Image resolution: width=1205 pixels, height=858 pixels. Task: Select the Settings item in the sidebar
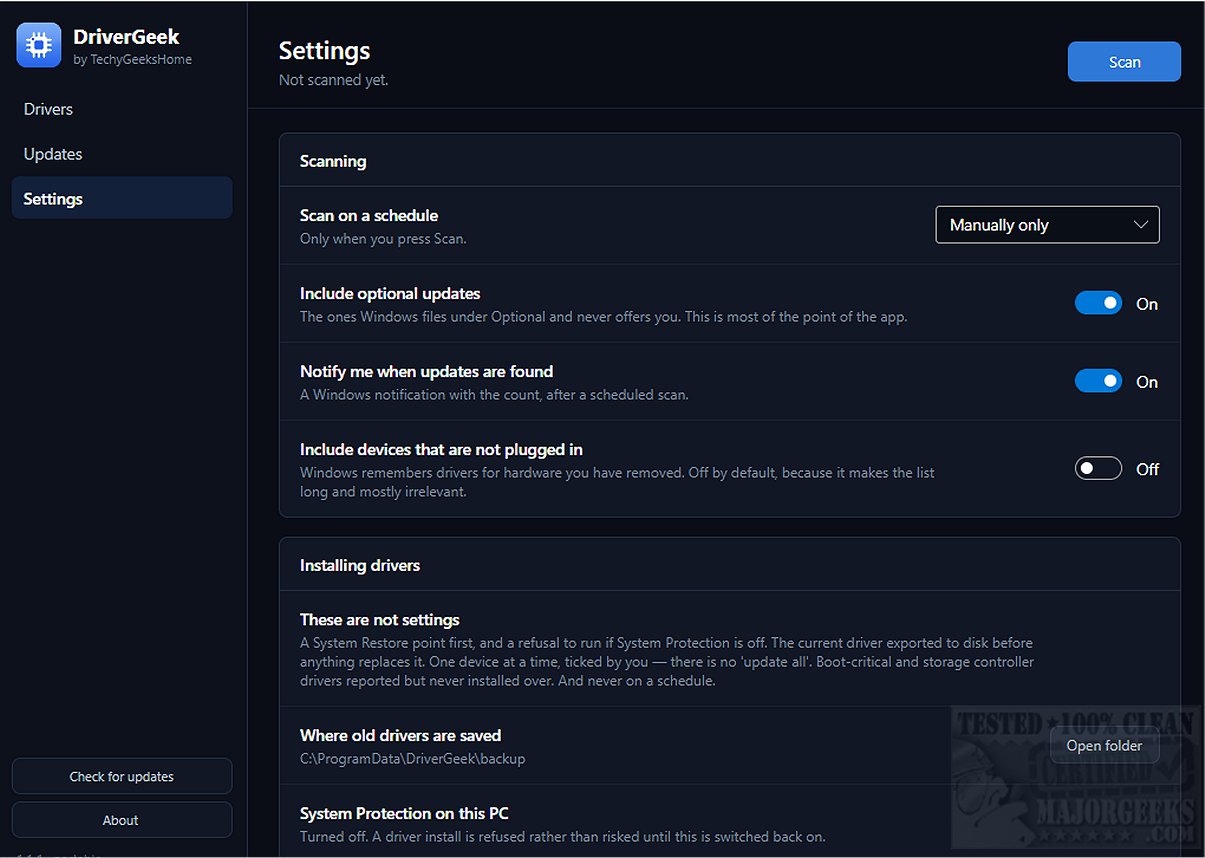tap(122, 199)
